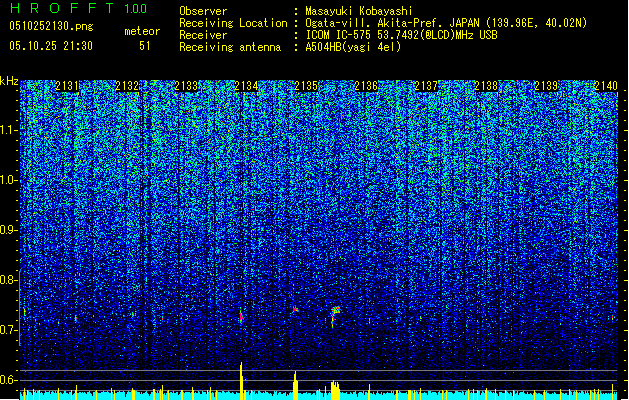This screenshot has width=629, height=400.
Task: Click the wide yellow intensity burst before 2136
Action: pos(335,390)
